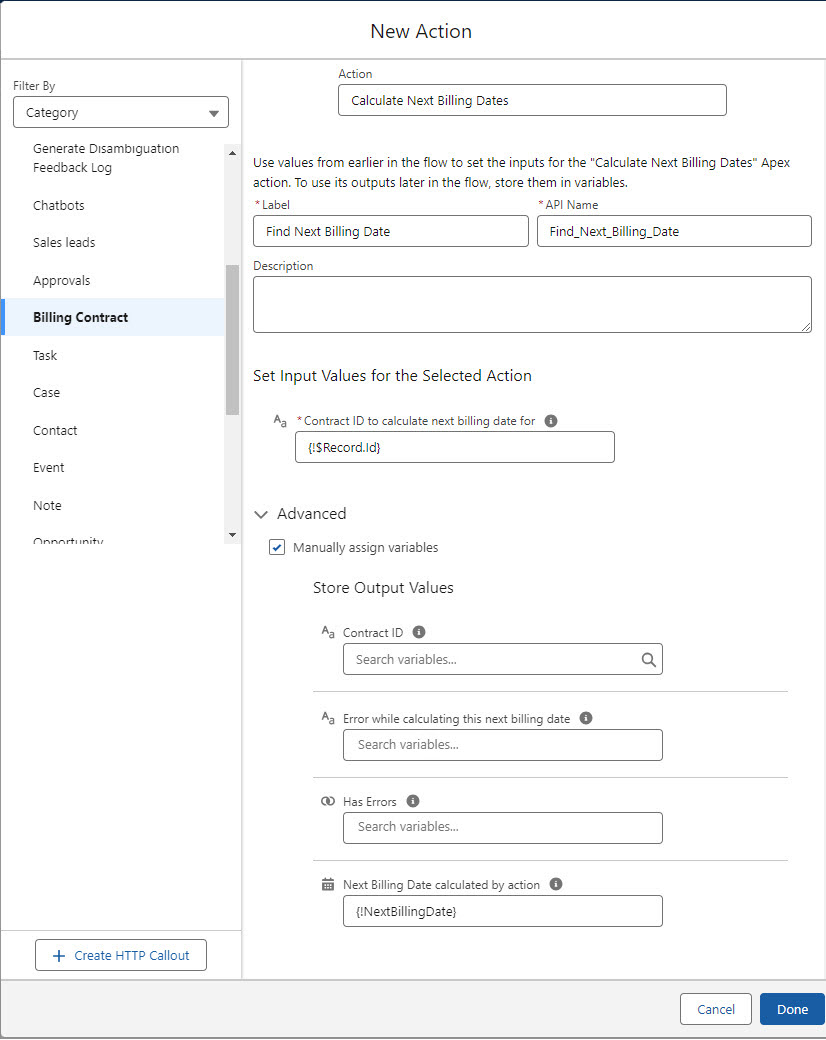Click search magnifier in Contract ID field

[648, 660]
